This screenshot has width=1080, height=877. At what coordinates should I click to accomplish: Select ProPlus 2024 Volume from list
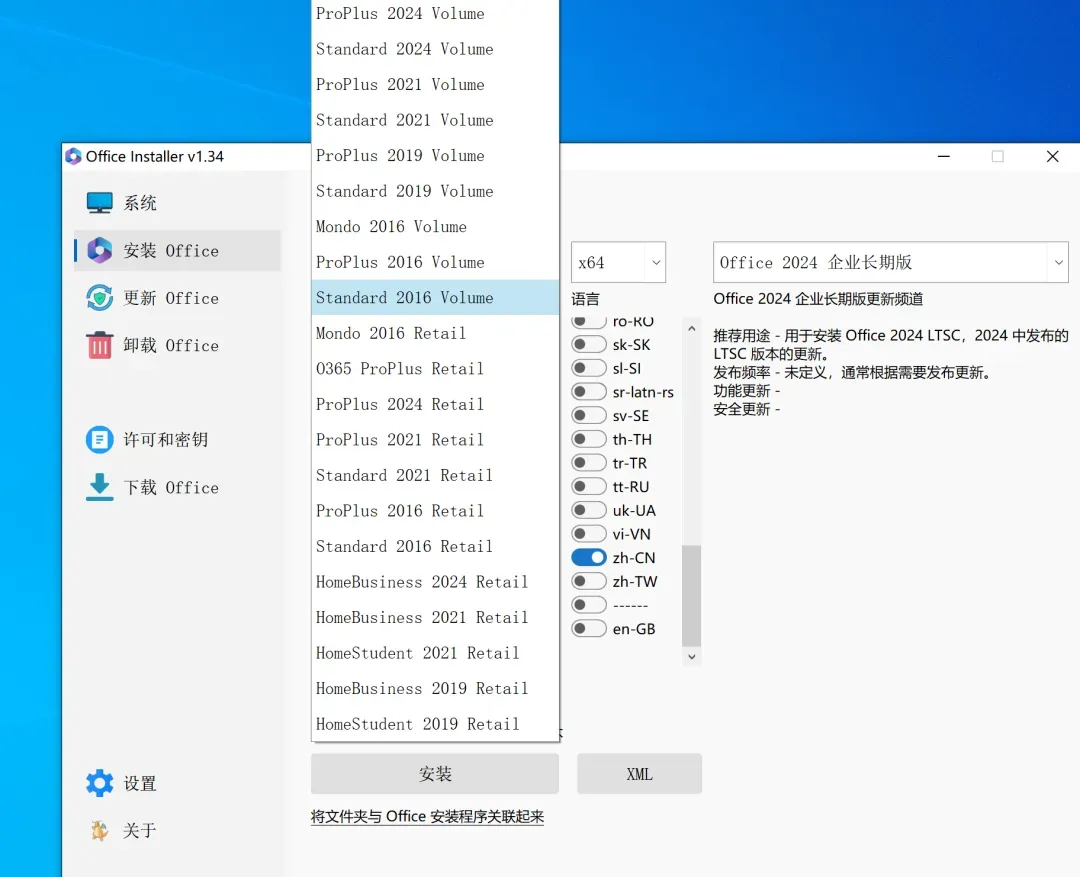(x=435, y=14)
